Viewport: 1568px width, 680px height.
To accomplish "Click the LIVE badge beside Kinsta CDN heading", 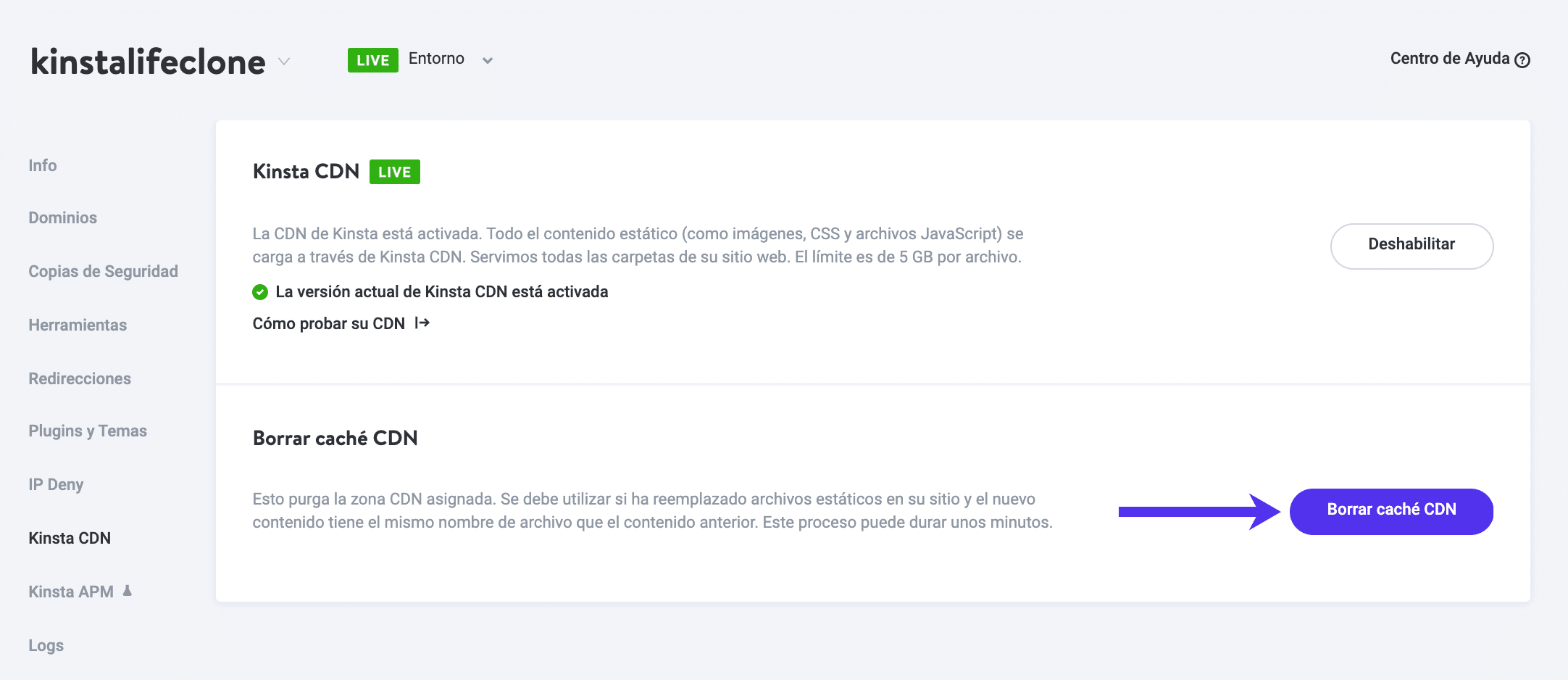I will click(x=394, y=172).
